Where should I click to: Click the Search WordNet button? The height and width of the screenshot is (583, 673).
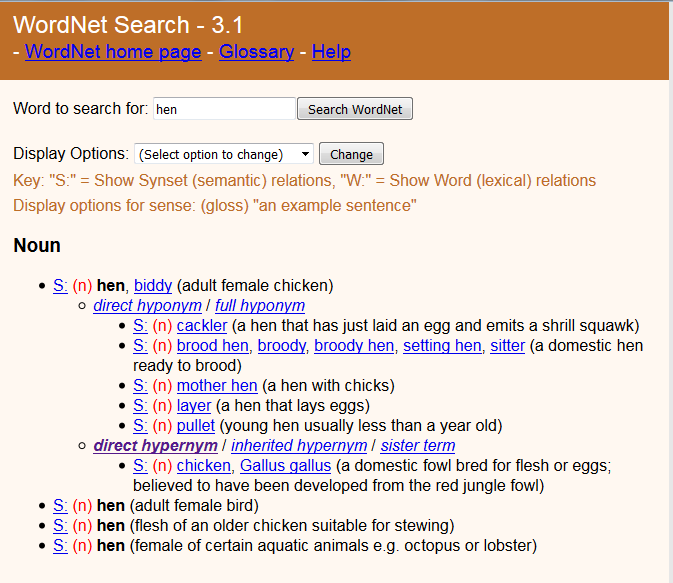pos(355,109)
